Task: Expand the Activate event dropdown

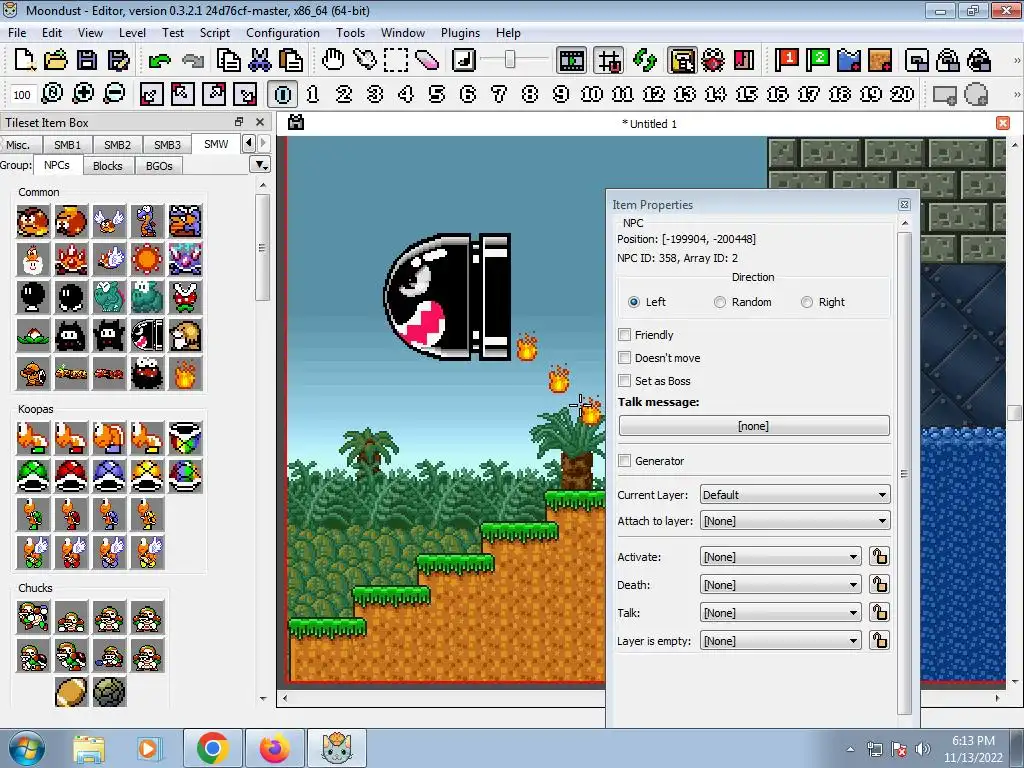Action: point(780,556)
